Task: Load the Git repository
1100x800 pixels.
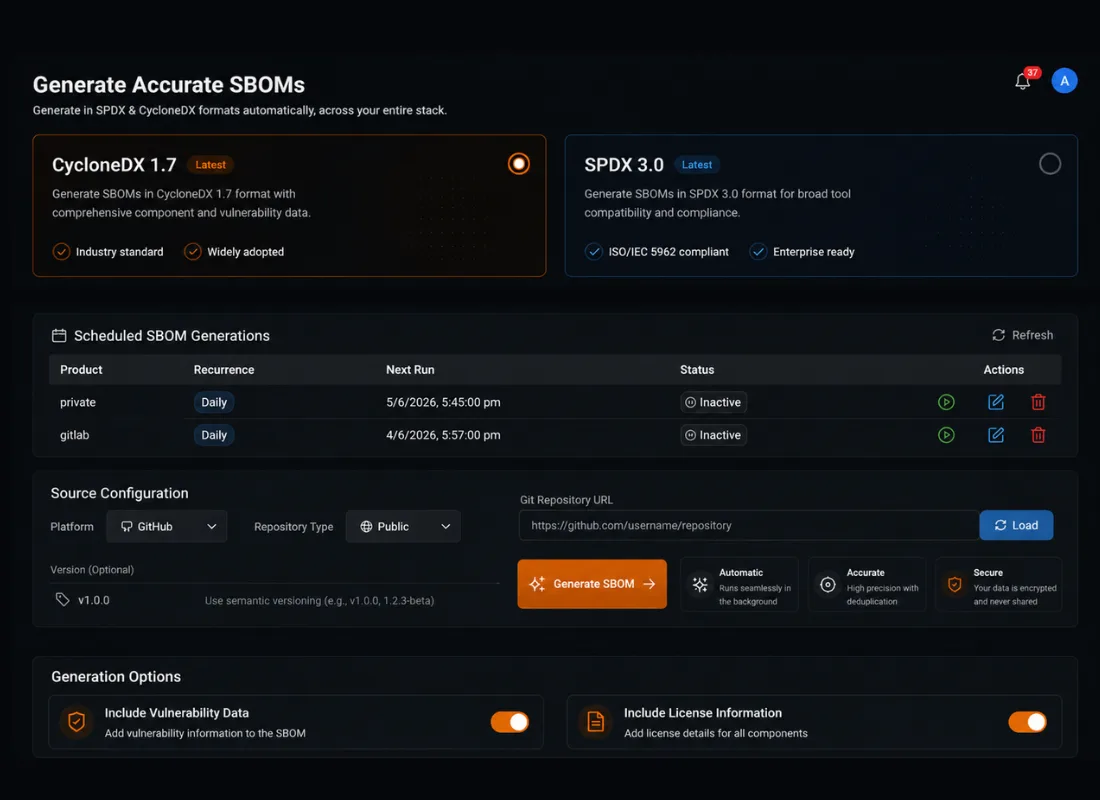Action: tap(1016, 525)
